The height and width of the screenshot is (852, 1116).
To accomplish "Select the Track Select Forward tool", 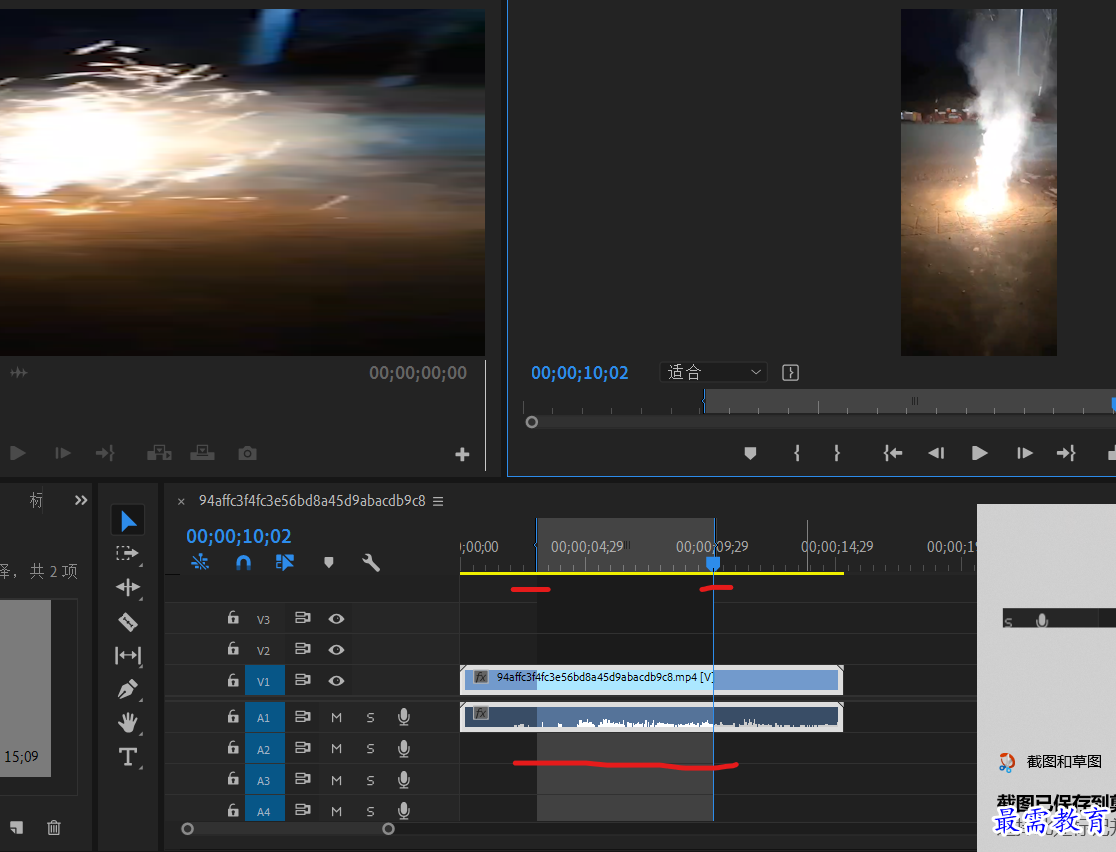I will pyautogui.click(x=127, y=553).
